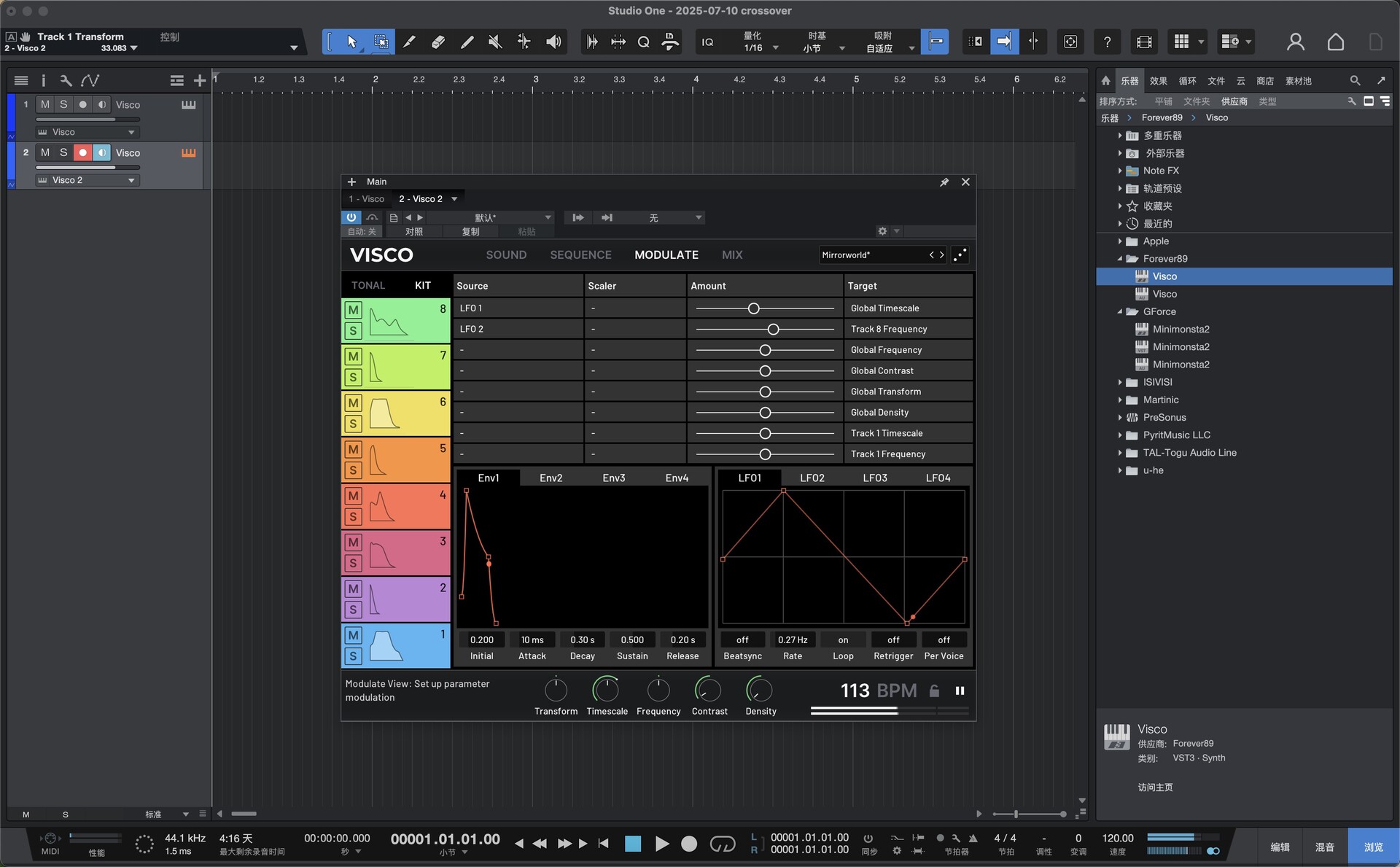Go to next Visco preset
1400x867 pixels.
coord(942,254)
